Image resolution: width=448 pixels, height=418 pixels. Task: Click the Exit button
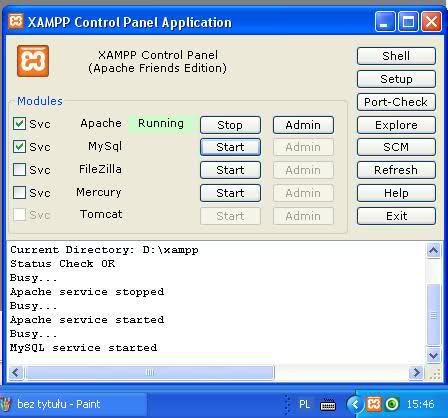coord(396,216)
